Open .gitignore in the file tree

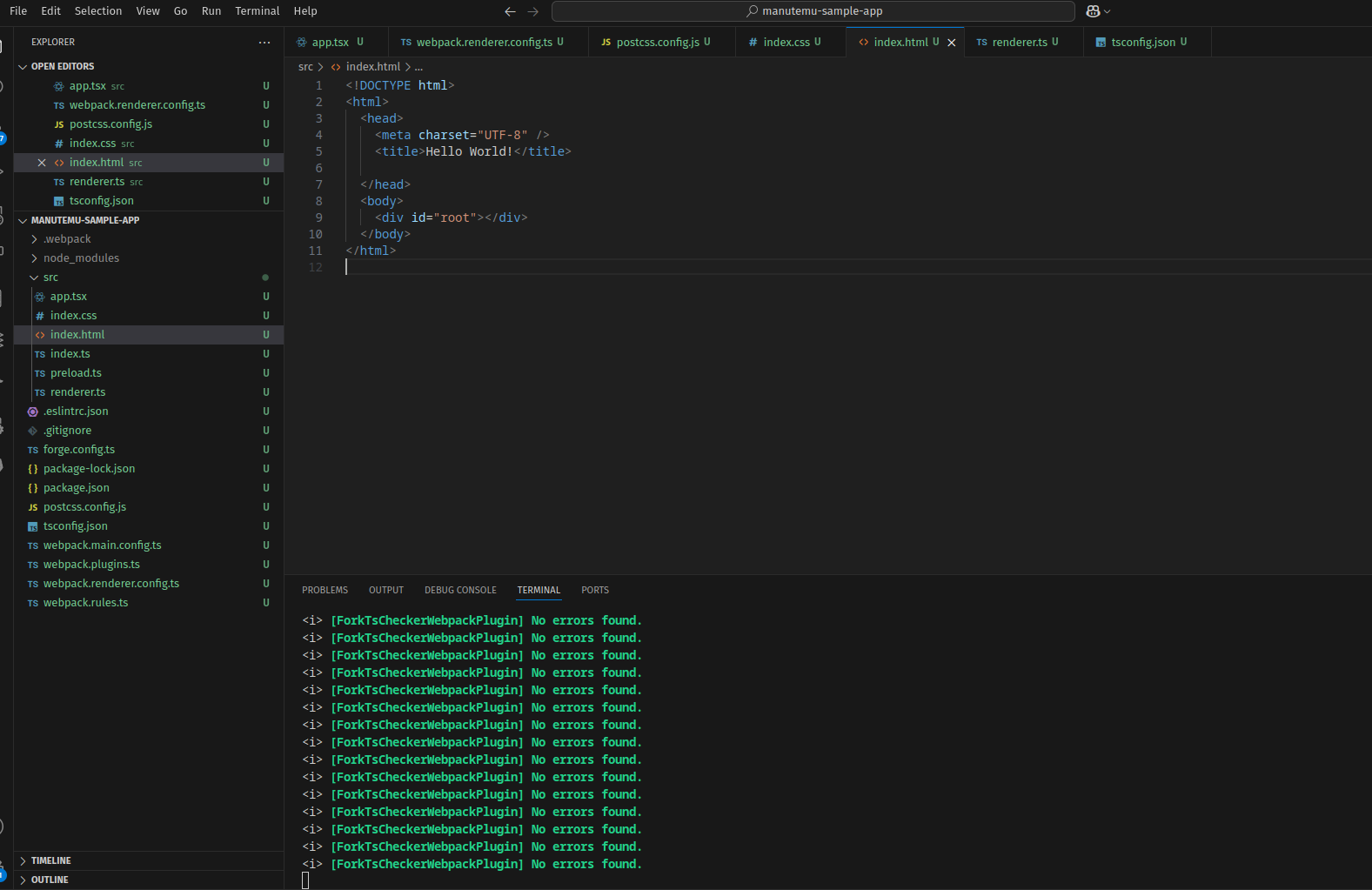pyautogui.click(x=148, y=431)
